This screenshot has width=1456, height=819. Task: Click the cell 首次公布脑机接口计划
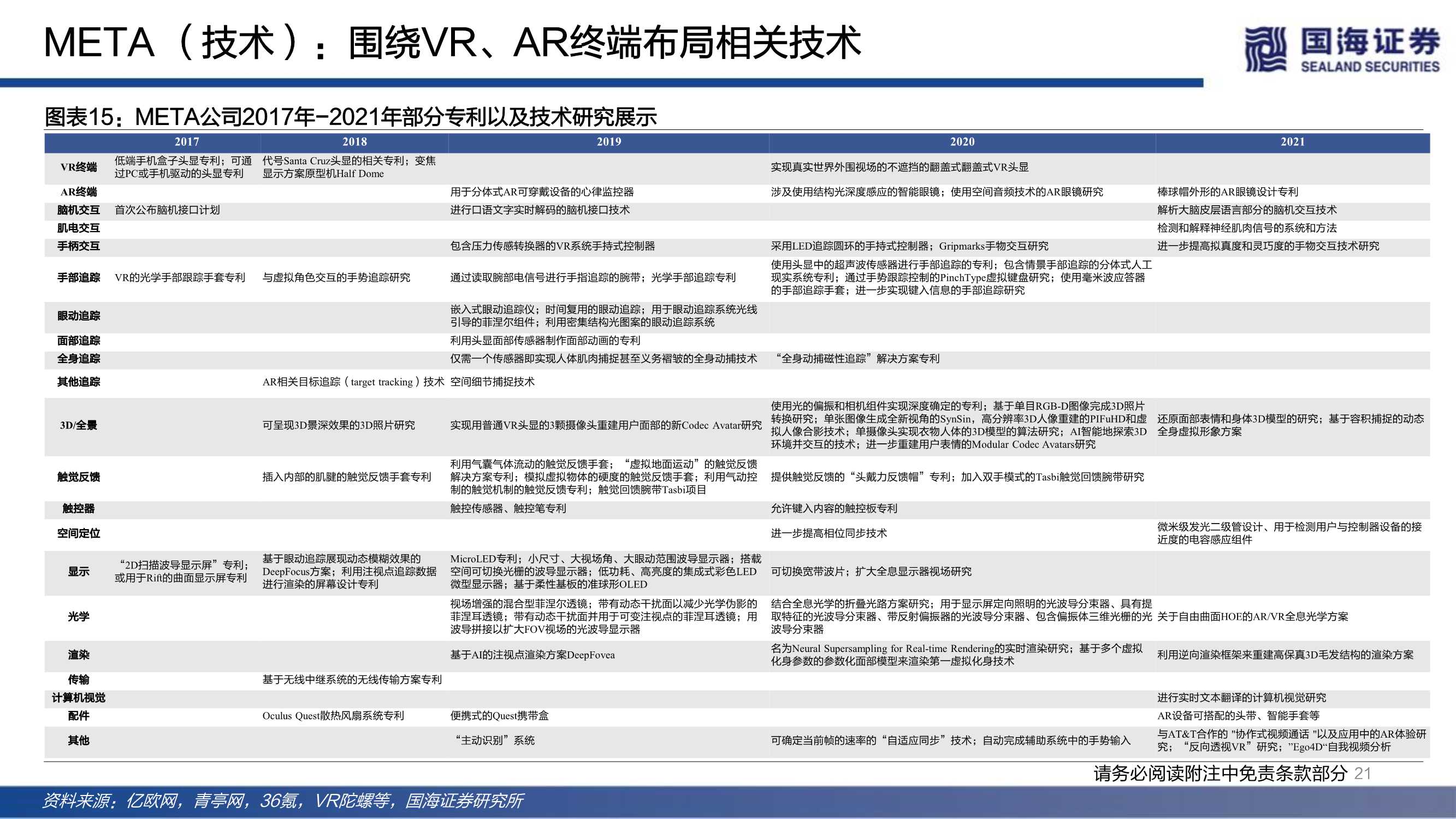click(x=167, y=210)
